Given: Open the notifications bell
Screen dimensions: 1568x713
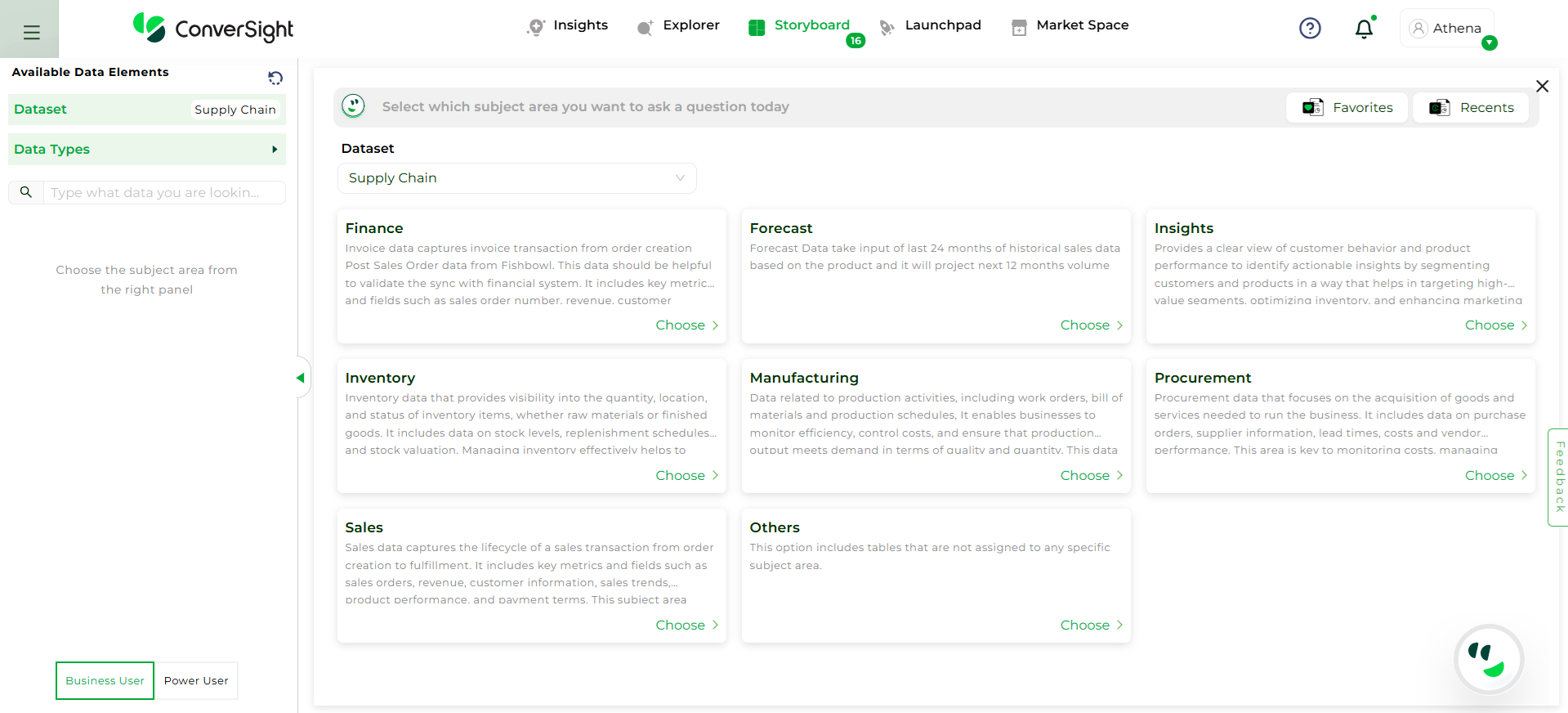Looking at the screenshot, I should [x=1364, y=29].
